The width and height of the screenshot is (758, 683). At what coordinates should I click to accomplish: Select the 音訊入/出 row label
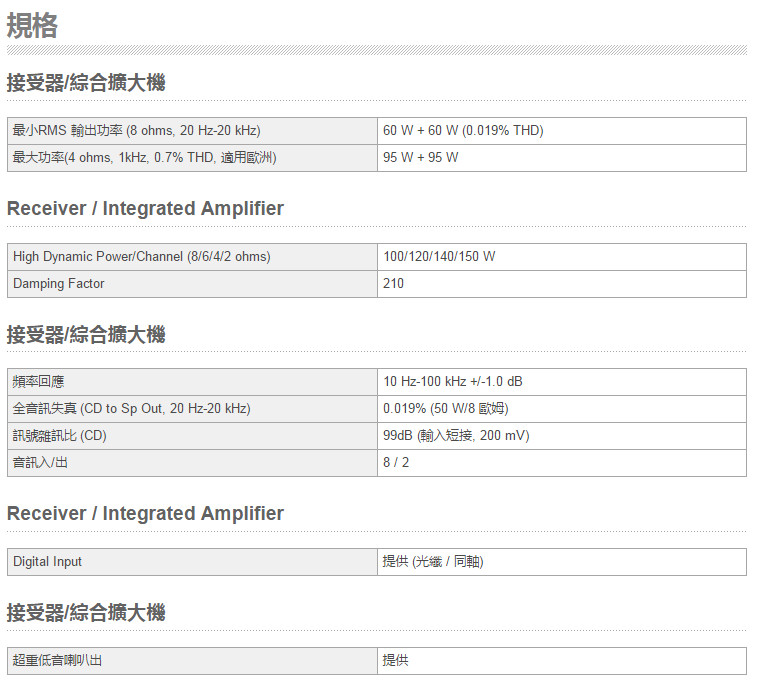click(x=41, y=463)
